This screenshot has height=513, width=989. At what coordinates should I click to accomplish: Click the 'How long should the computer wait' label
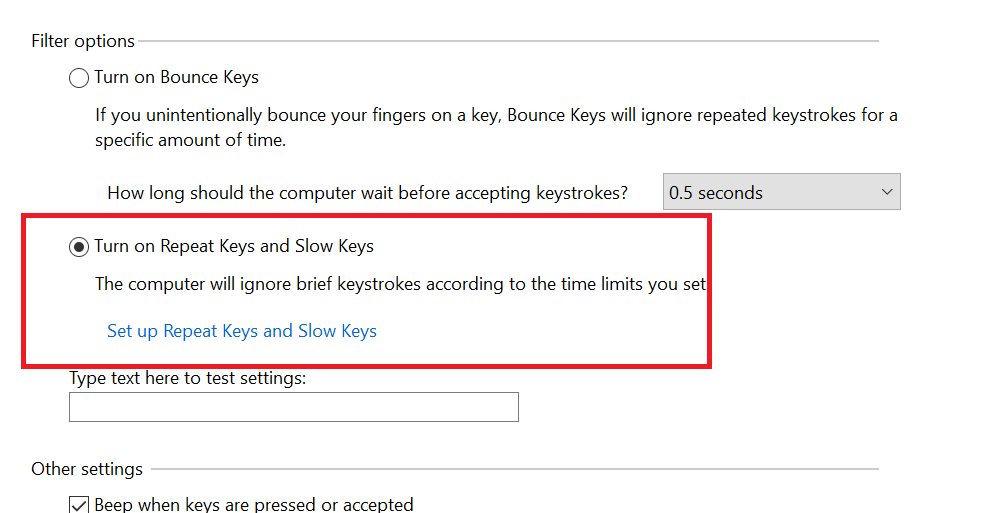[x=368, y=192]
